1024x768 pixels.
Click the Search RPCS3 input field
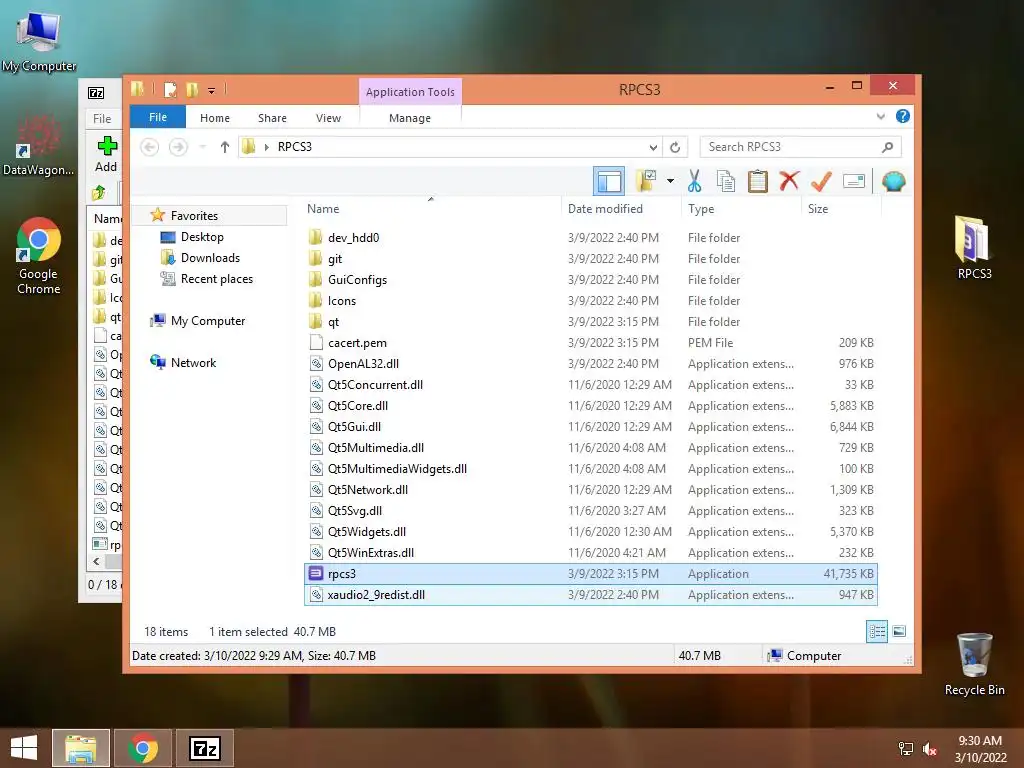801,147
